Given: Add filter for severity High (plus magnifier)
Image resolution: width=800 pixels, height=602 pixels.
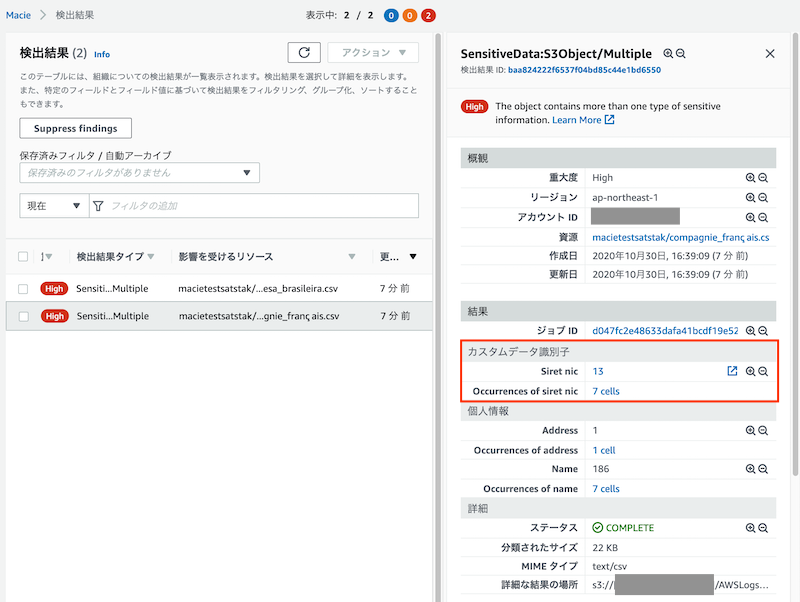Looking at the screenshot, I should [x=751, y=178].
